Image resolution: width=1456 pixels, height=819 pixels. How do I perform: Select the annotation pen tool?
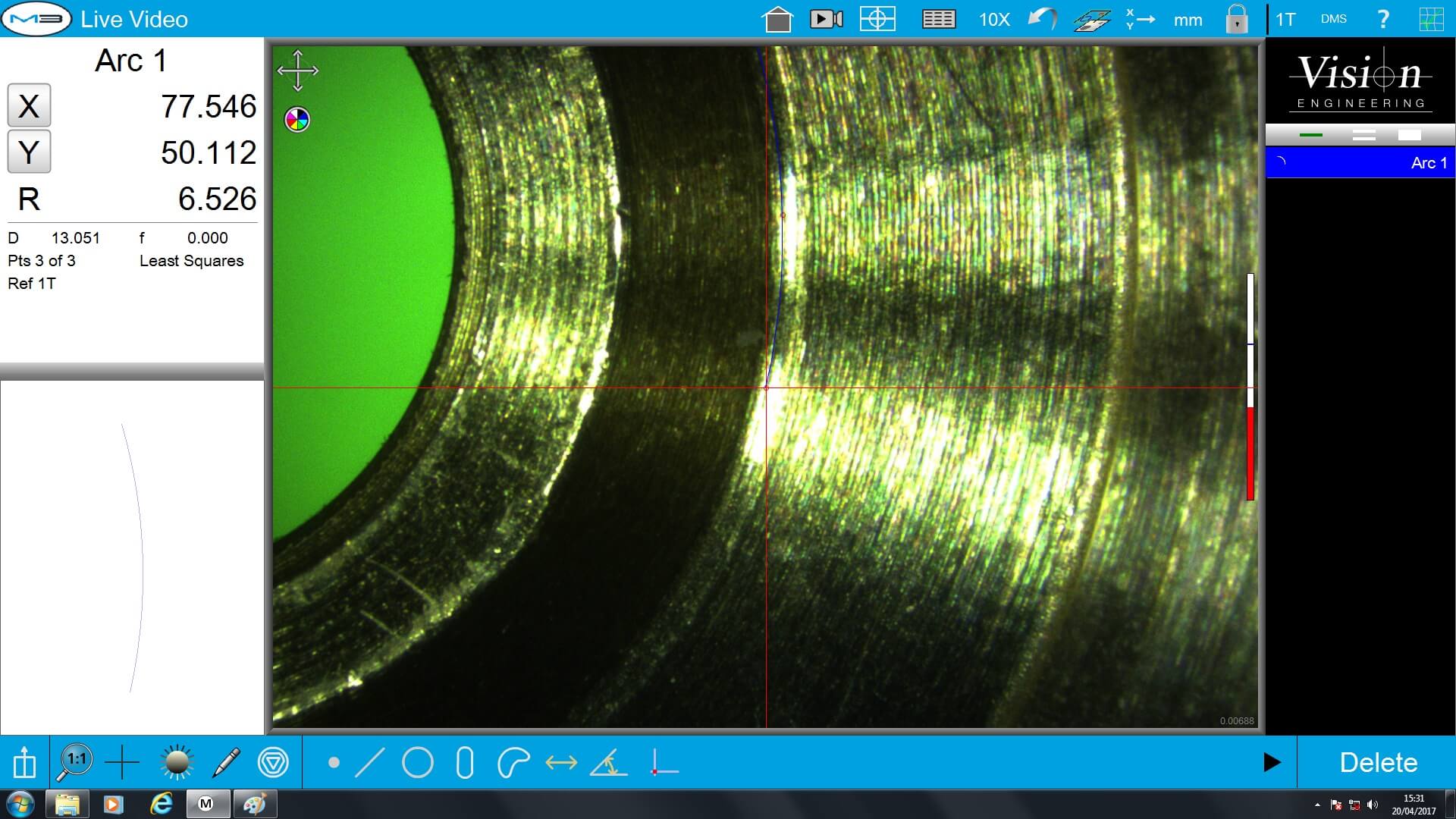225,763
